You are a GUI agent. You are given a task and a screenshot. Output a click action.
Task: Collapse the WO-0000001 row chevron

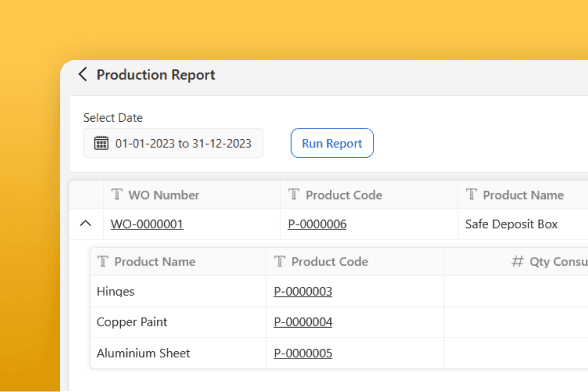tap(86, 224)
